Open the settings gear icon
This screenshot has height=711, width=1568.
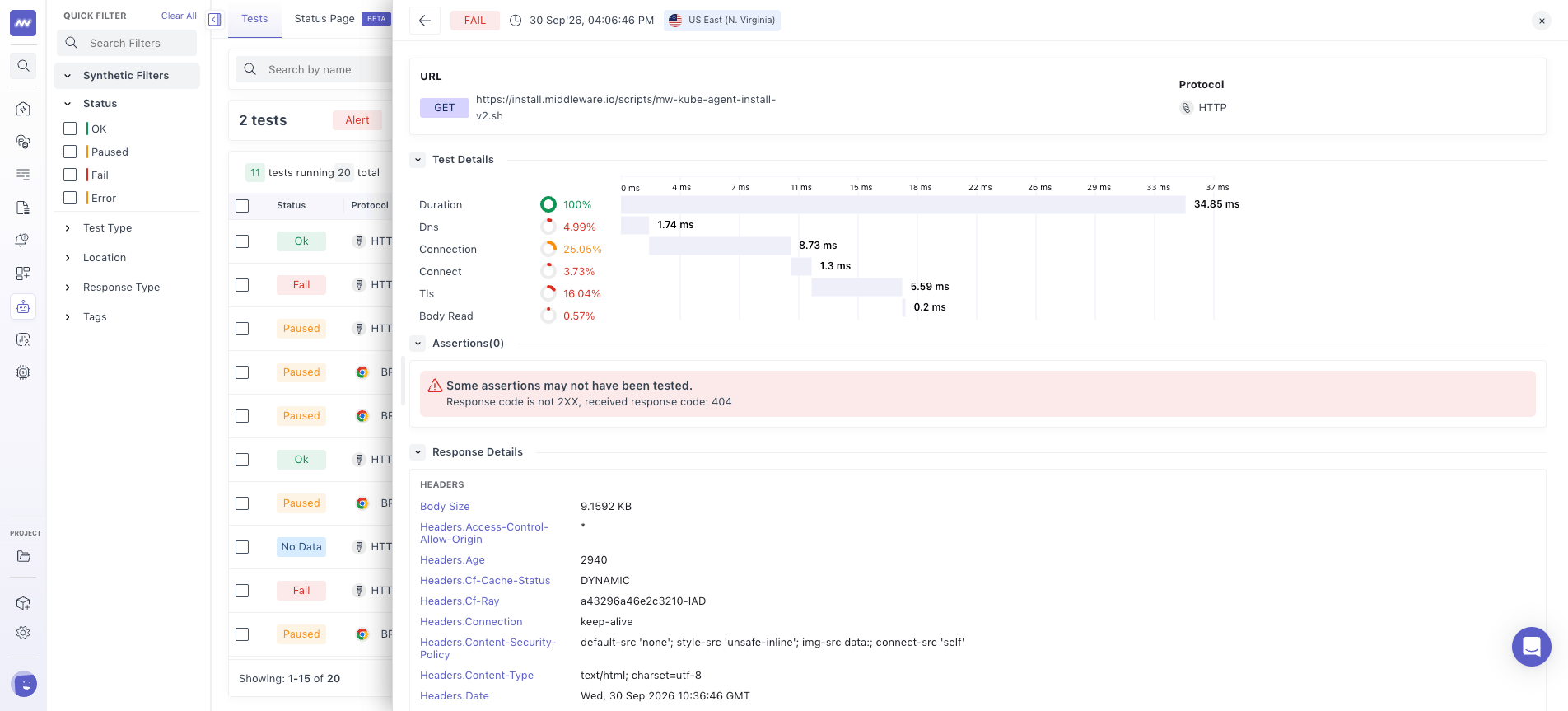point(23,633)
